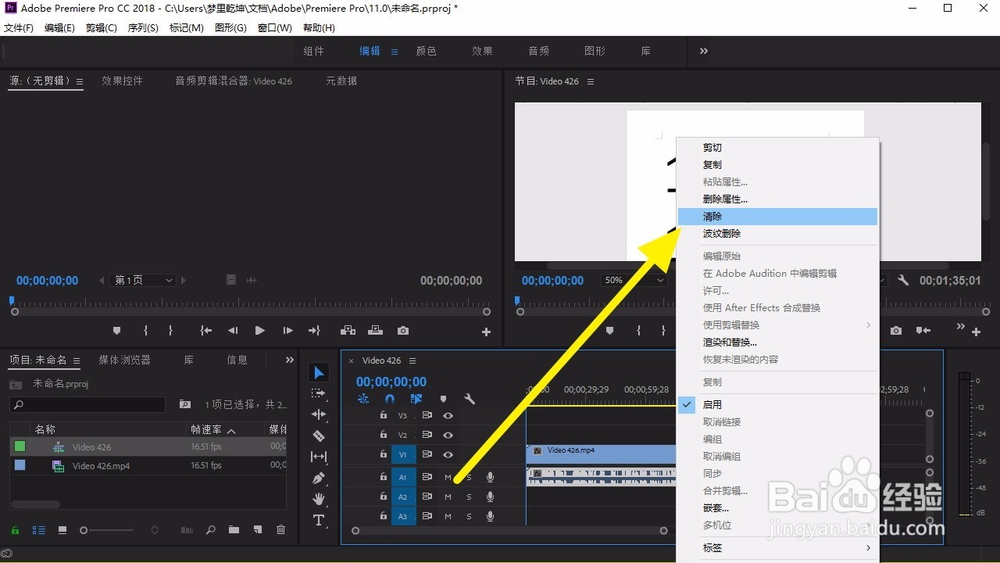Open the 序列(S) menu
Screen dimensions: 1000x563
pos(143,27)
